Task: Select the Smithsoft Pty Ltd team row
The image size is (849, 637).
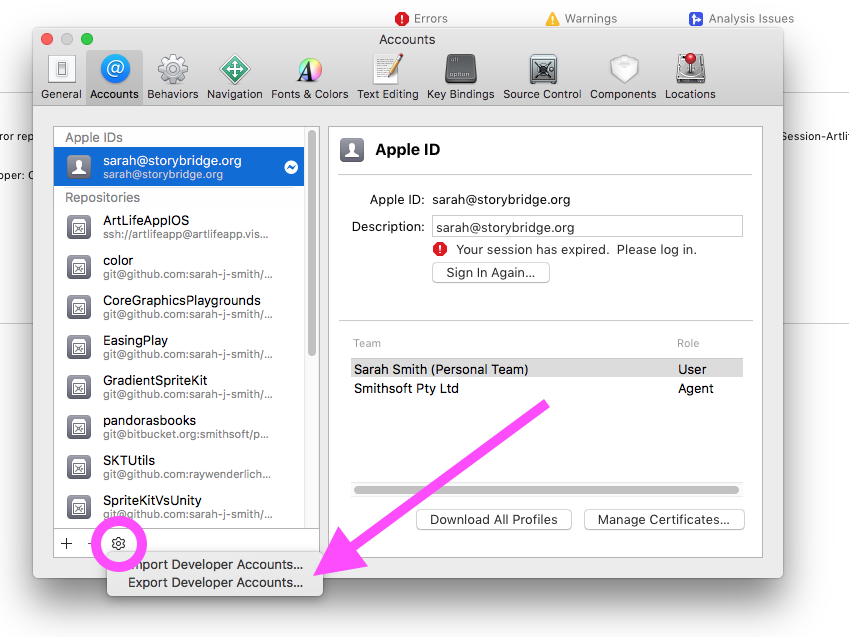Action: (x=547, y=388)
